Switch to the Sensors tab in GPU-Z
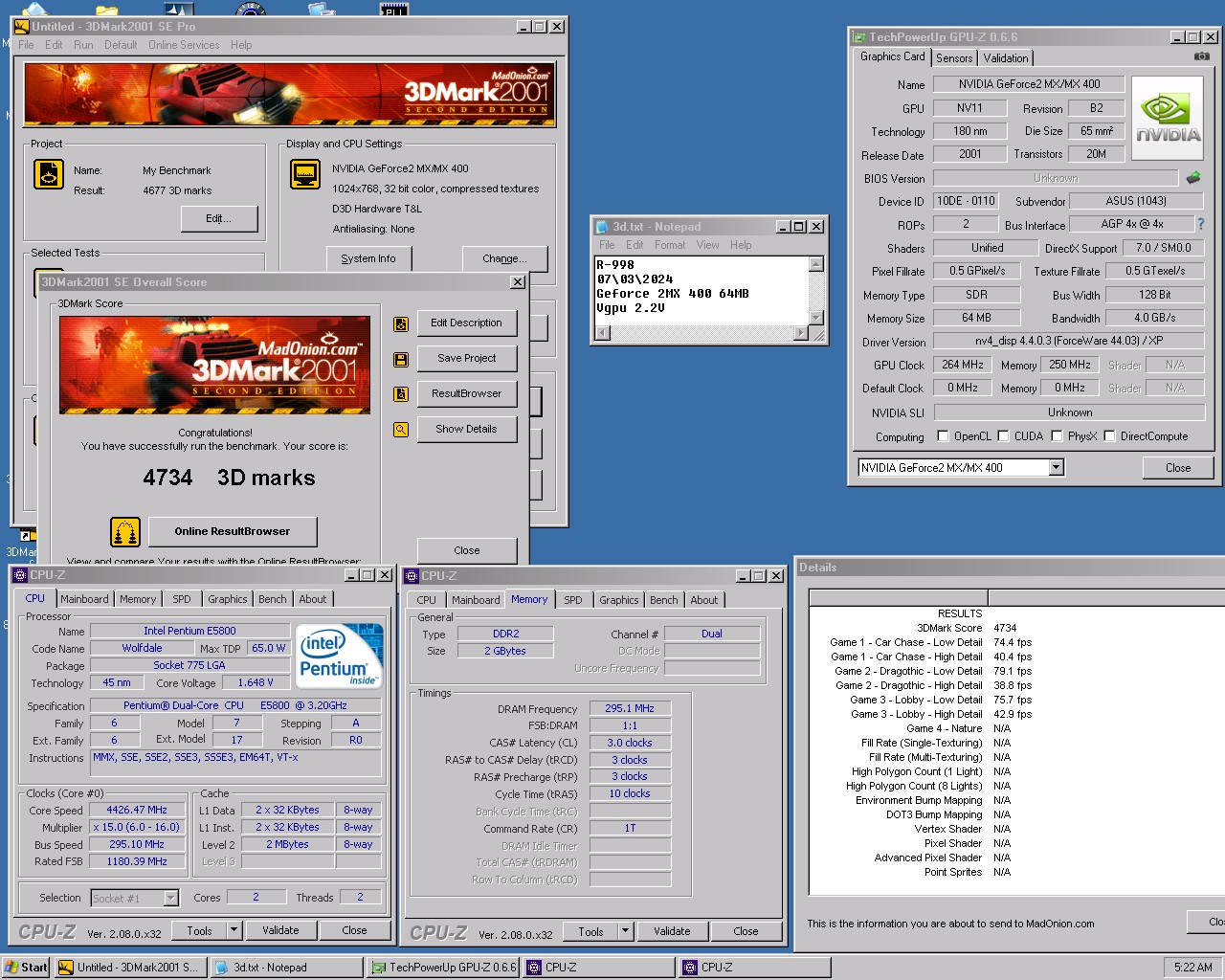 [x=954, y=58]
